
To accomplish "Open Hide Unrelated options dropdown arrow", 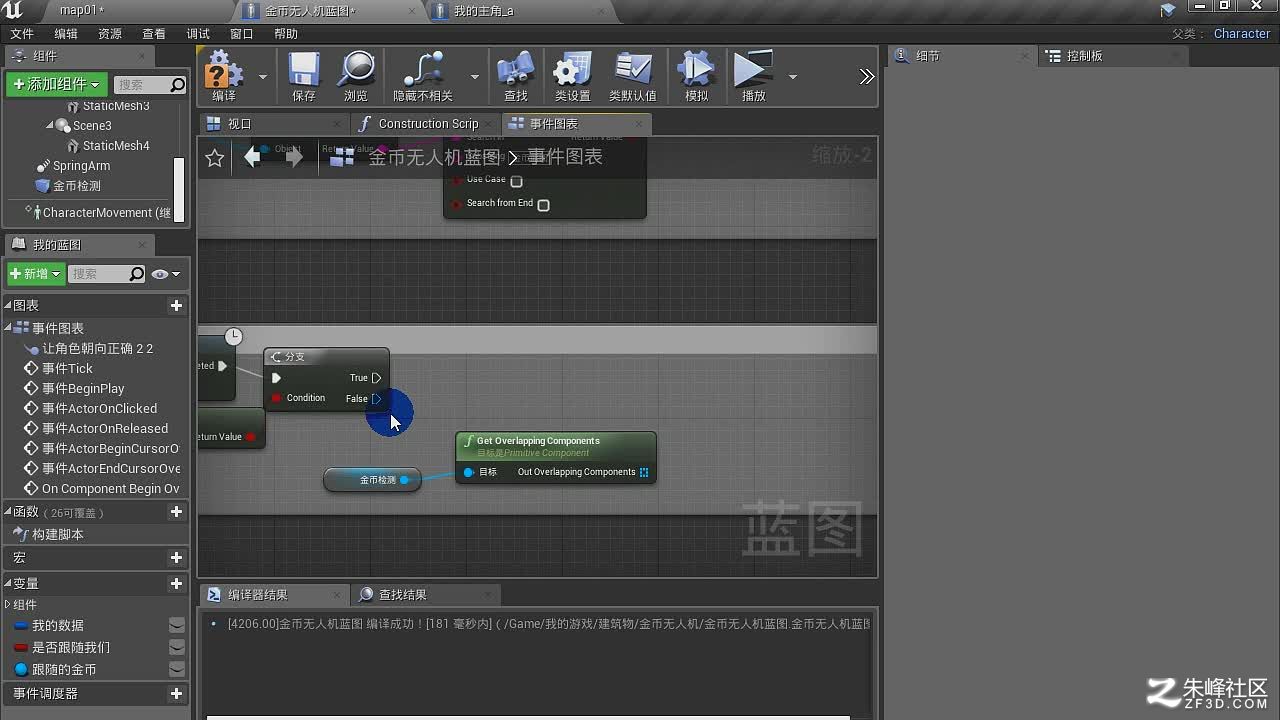I will pos(475,77).
